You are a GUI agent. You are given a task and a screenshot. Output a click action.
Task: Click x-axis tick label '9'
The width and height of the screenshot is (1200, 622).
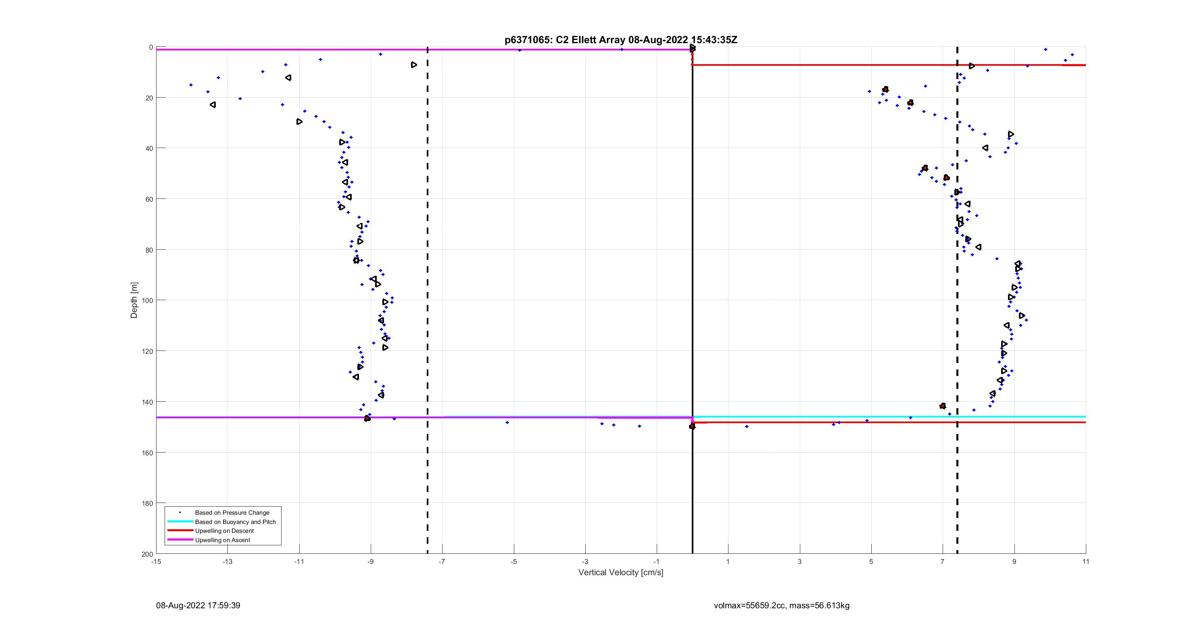point(1014,561)
